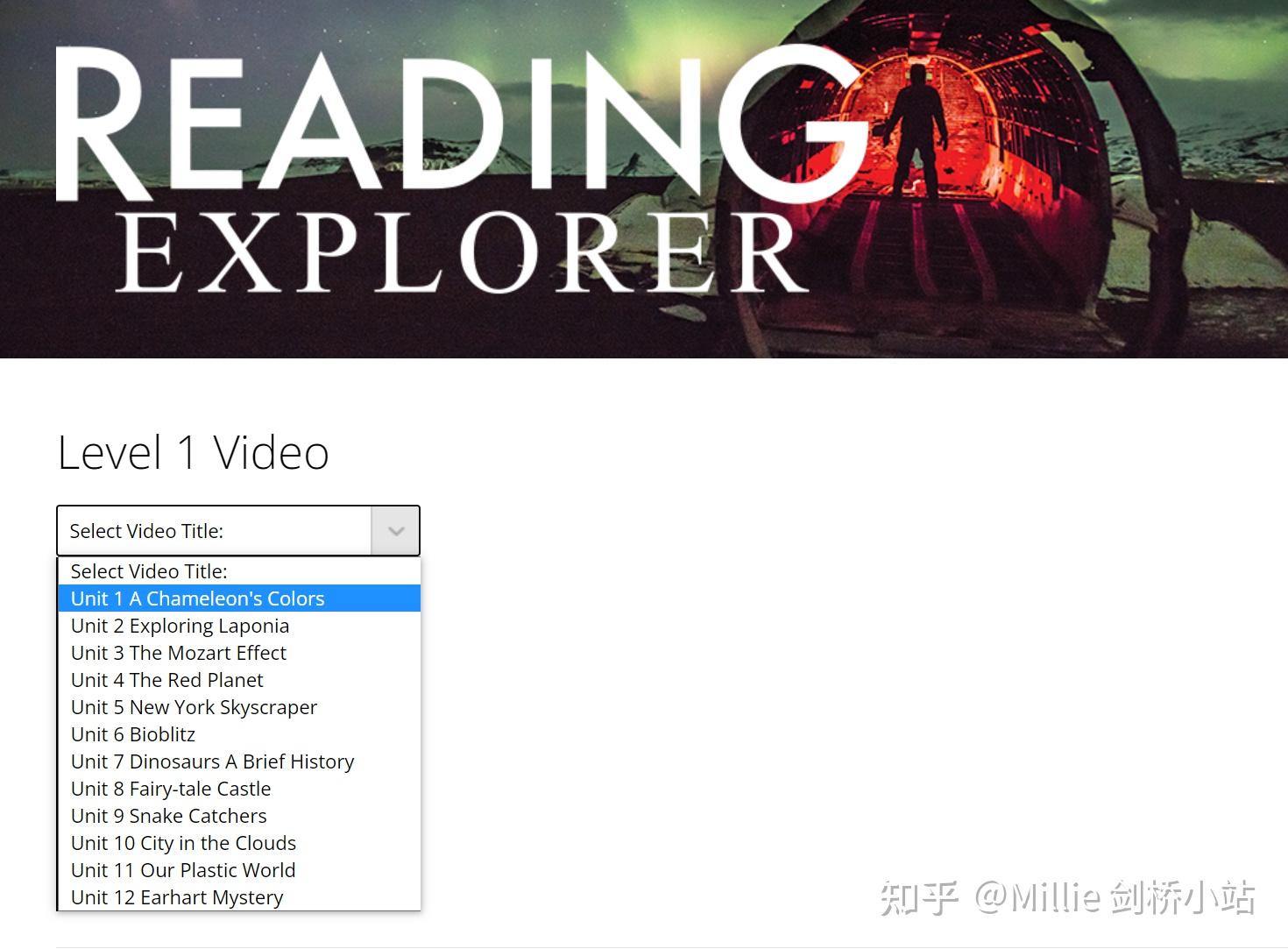Screen dimensions: 1288x949
Task: Open the Select Video Title dropdown arrow
Action: click(x=395, y=530)
